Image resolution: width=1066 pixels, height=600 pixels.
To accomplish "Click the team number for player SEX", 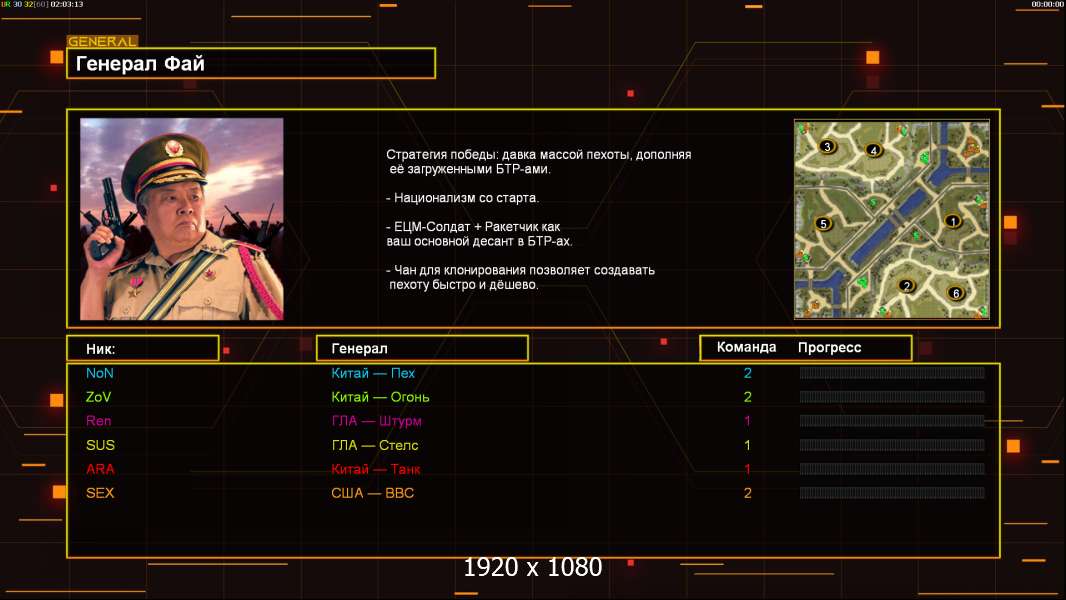I will pyautogui.click(x=748, y=493).
